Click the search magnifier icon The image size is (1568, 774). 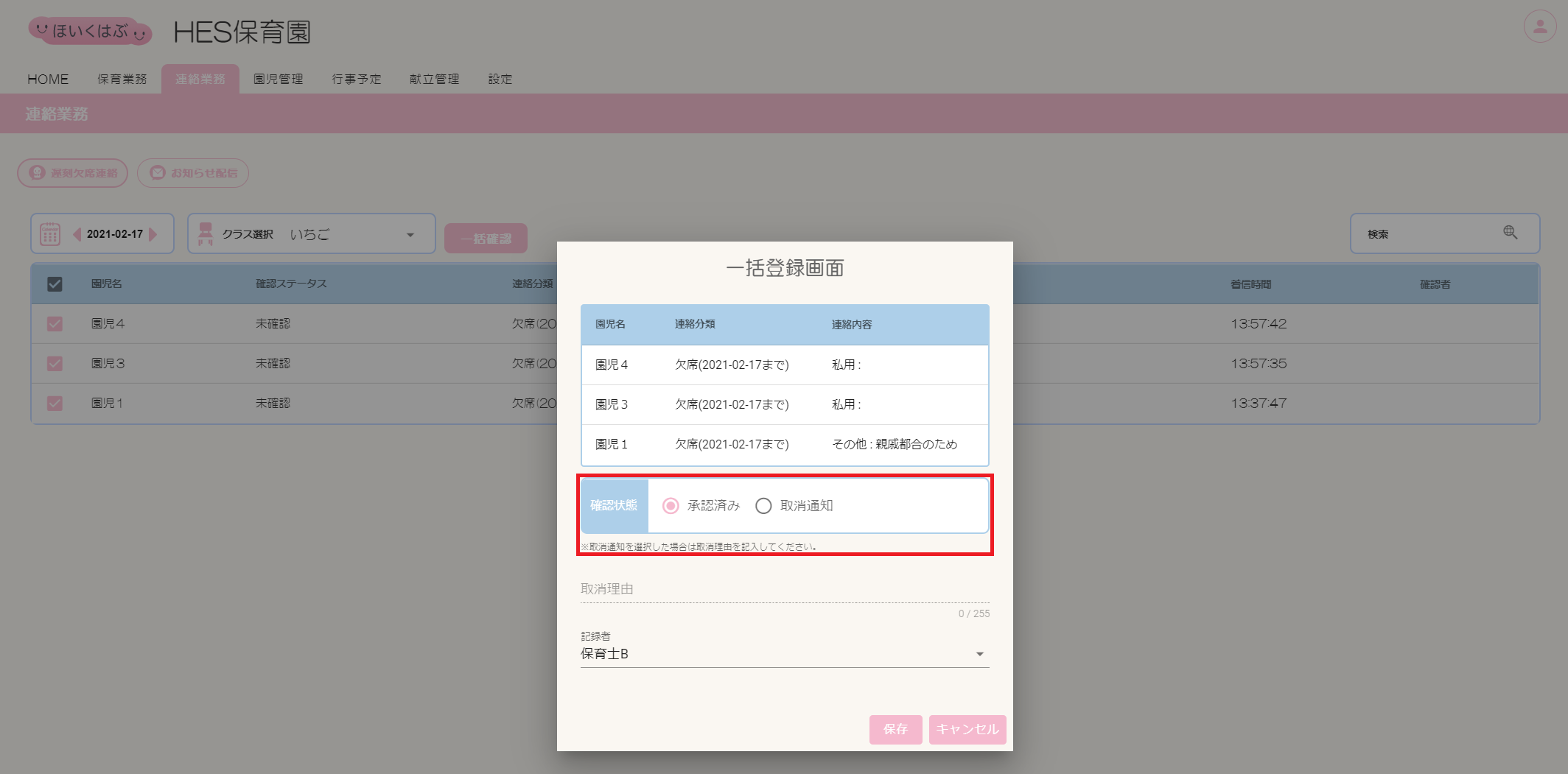(x=1510, y=233)
